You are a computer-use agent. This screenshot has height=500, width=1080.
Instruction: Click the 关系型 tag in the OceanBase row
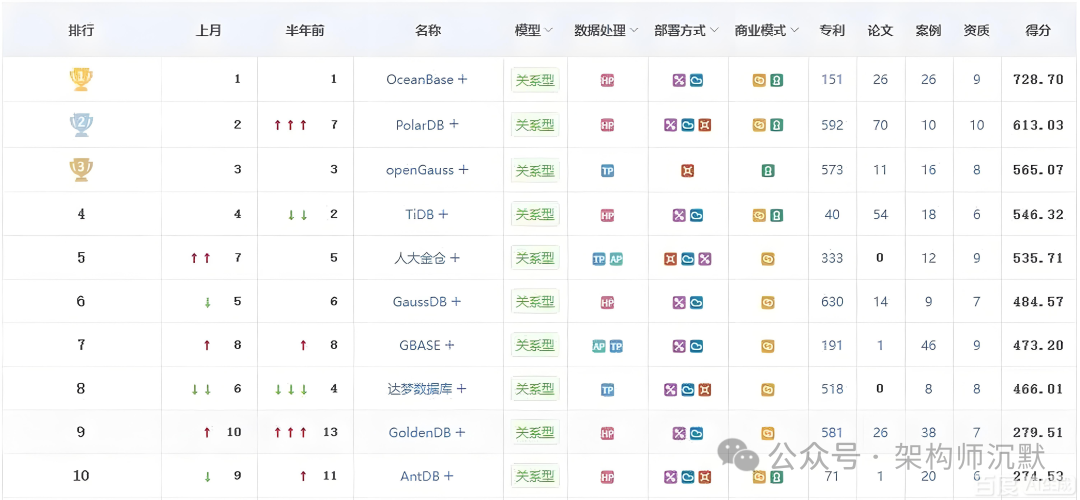pos(535,80)
